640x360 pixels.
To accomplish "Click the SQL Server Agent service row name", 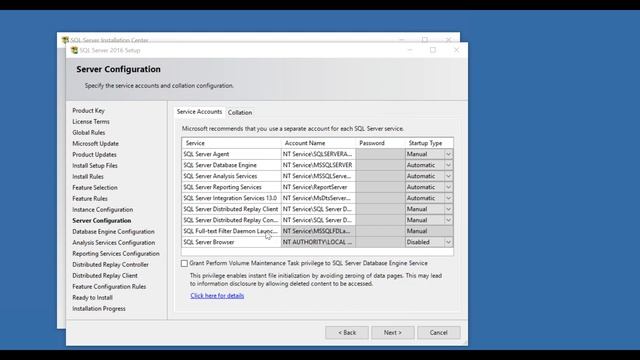I will click(207, 154).
